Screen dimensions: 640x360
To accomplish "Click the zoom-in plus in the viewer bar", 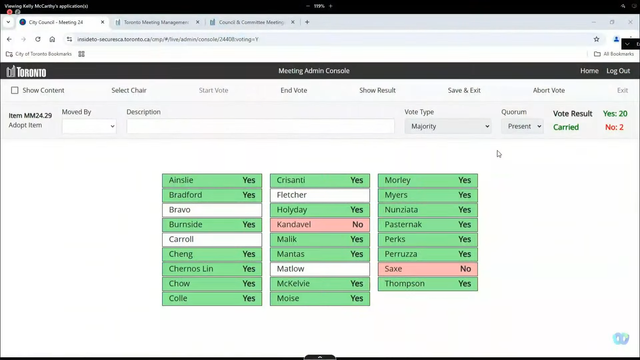I will pos(331,6).
